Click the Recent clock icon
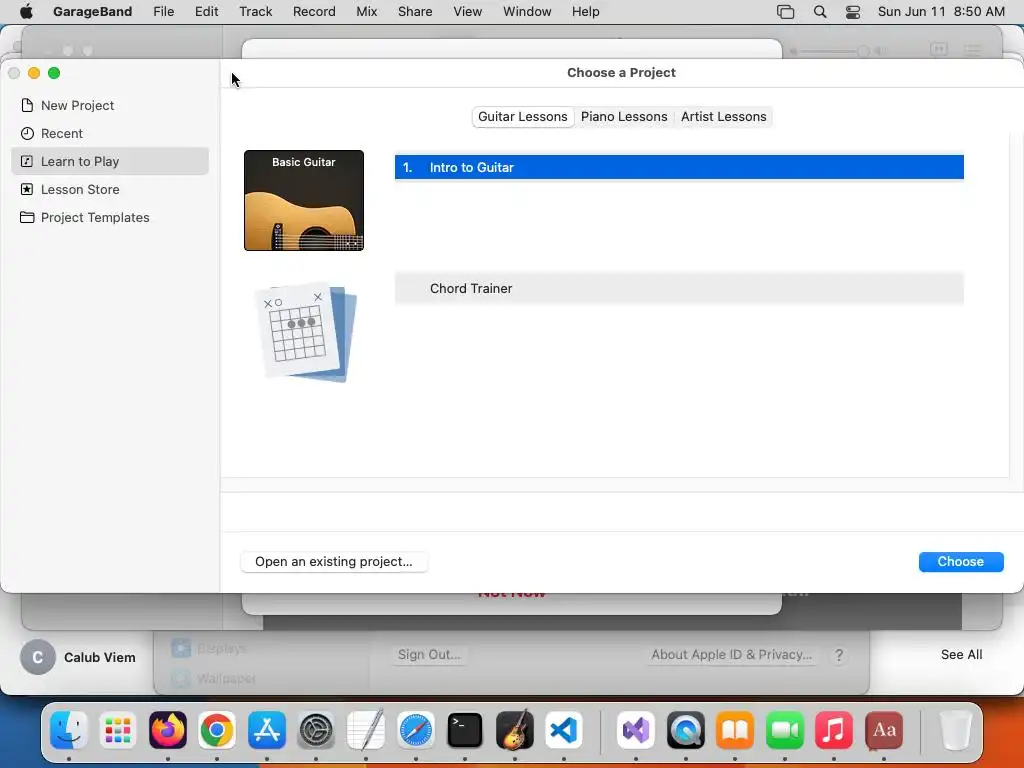The width and height of the screenshot is (1024, 768). pyautogui.click(x=27, y=133)
